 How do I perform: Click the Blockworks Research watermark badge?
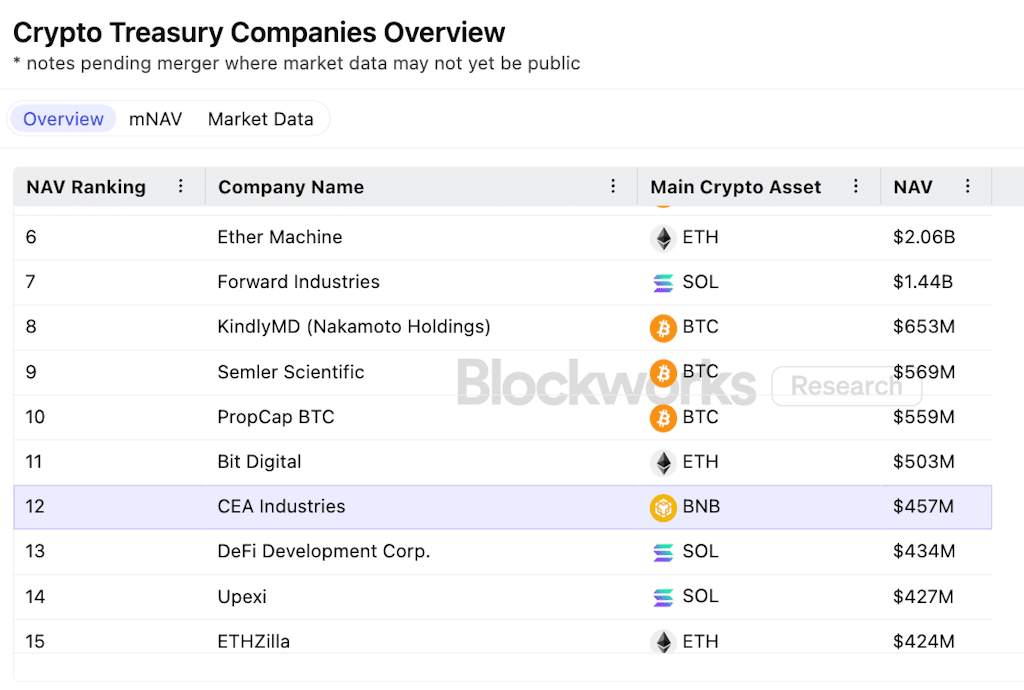tap(846, 386)
